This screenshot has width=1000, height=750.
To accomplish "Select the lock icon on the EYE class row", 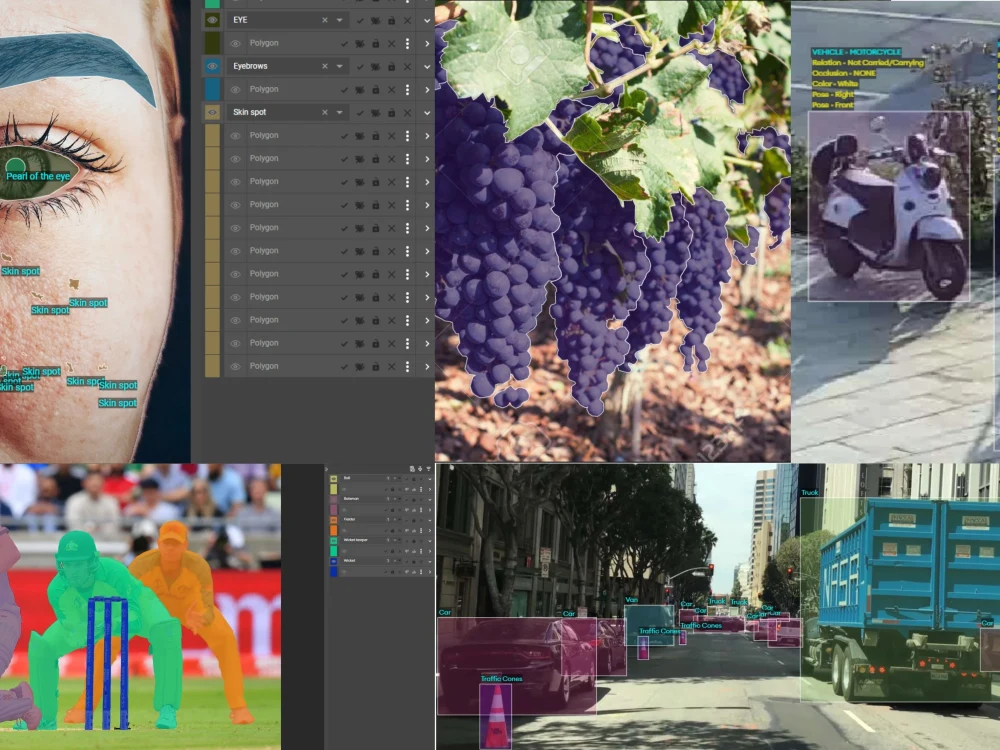I will (x=392, y=20).
